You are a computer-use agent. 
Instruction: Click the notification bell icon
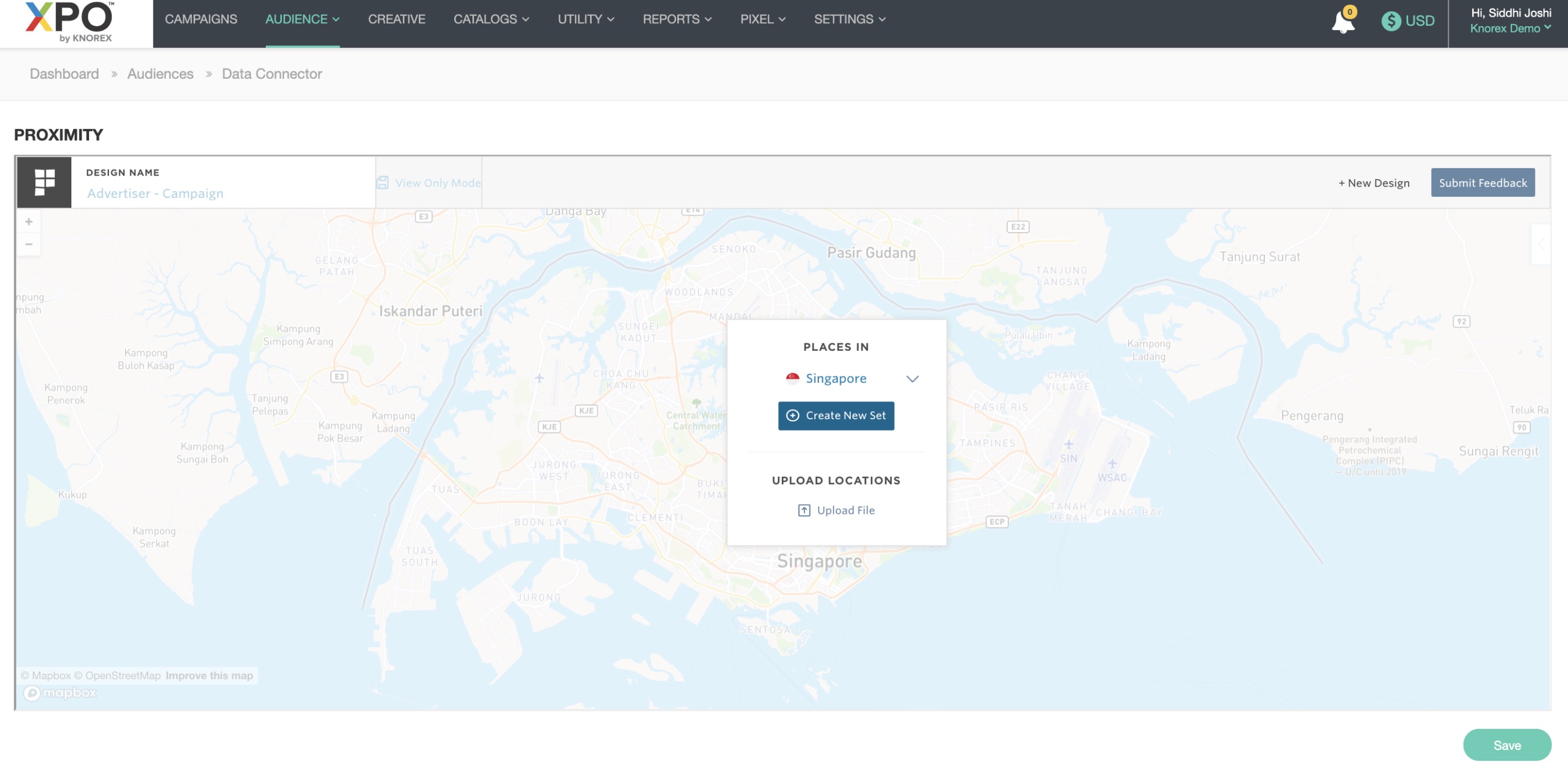click(1342, 21)
